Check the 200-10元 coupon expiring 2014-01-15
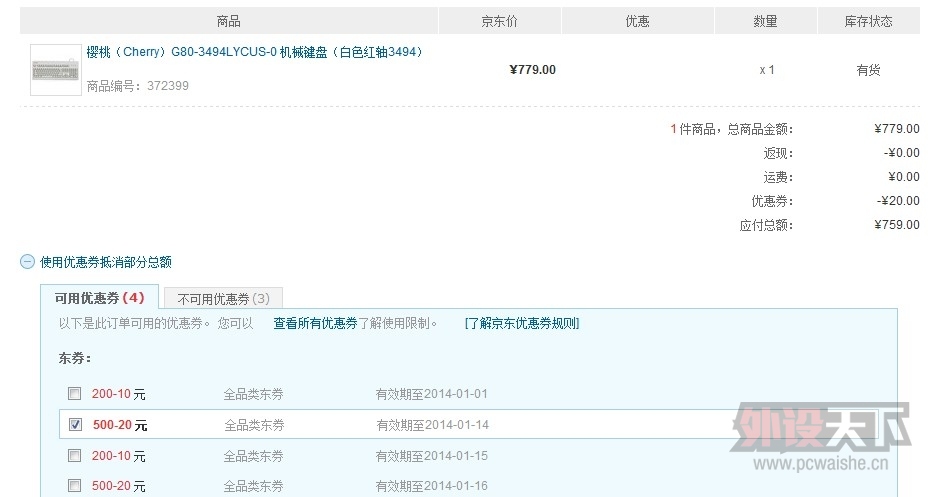This screenshot has width=930, height=497. point(74,455)
